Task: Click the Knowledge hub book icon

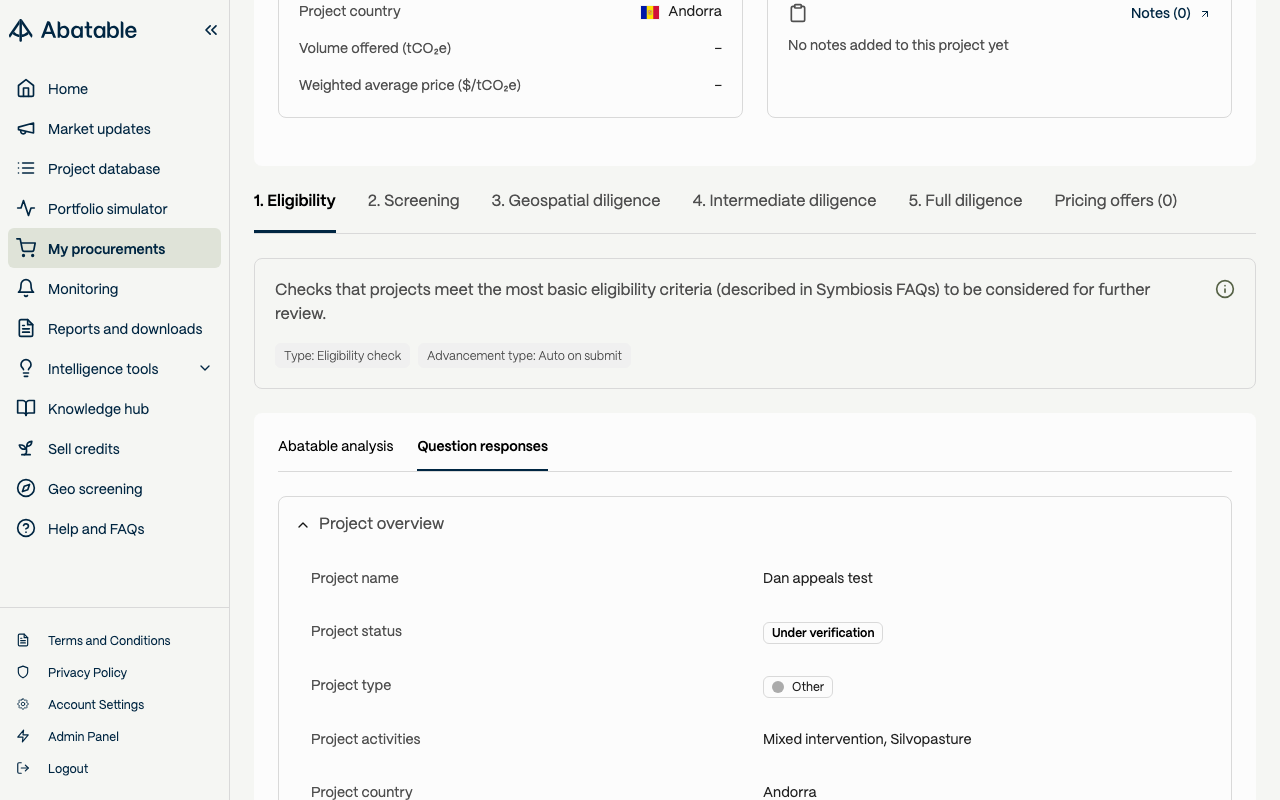Action: (x=27, y=409)
